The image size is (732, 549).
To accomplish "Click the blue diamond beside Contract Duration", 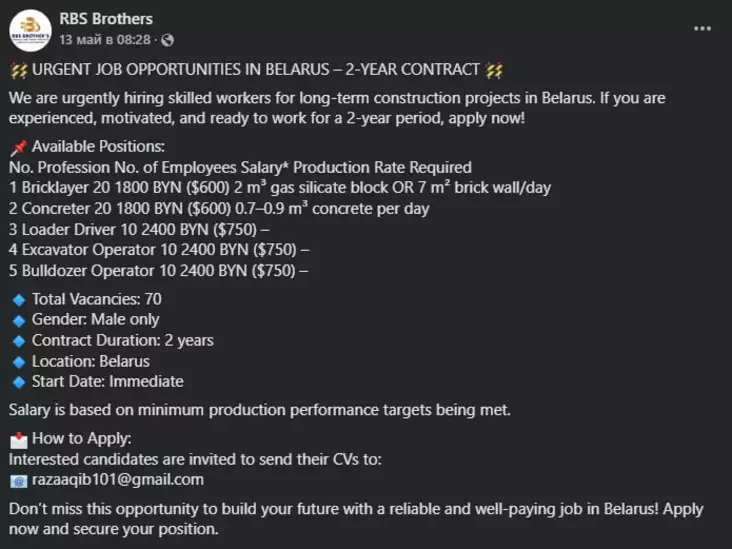I will [19, 341].
